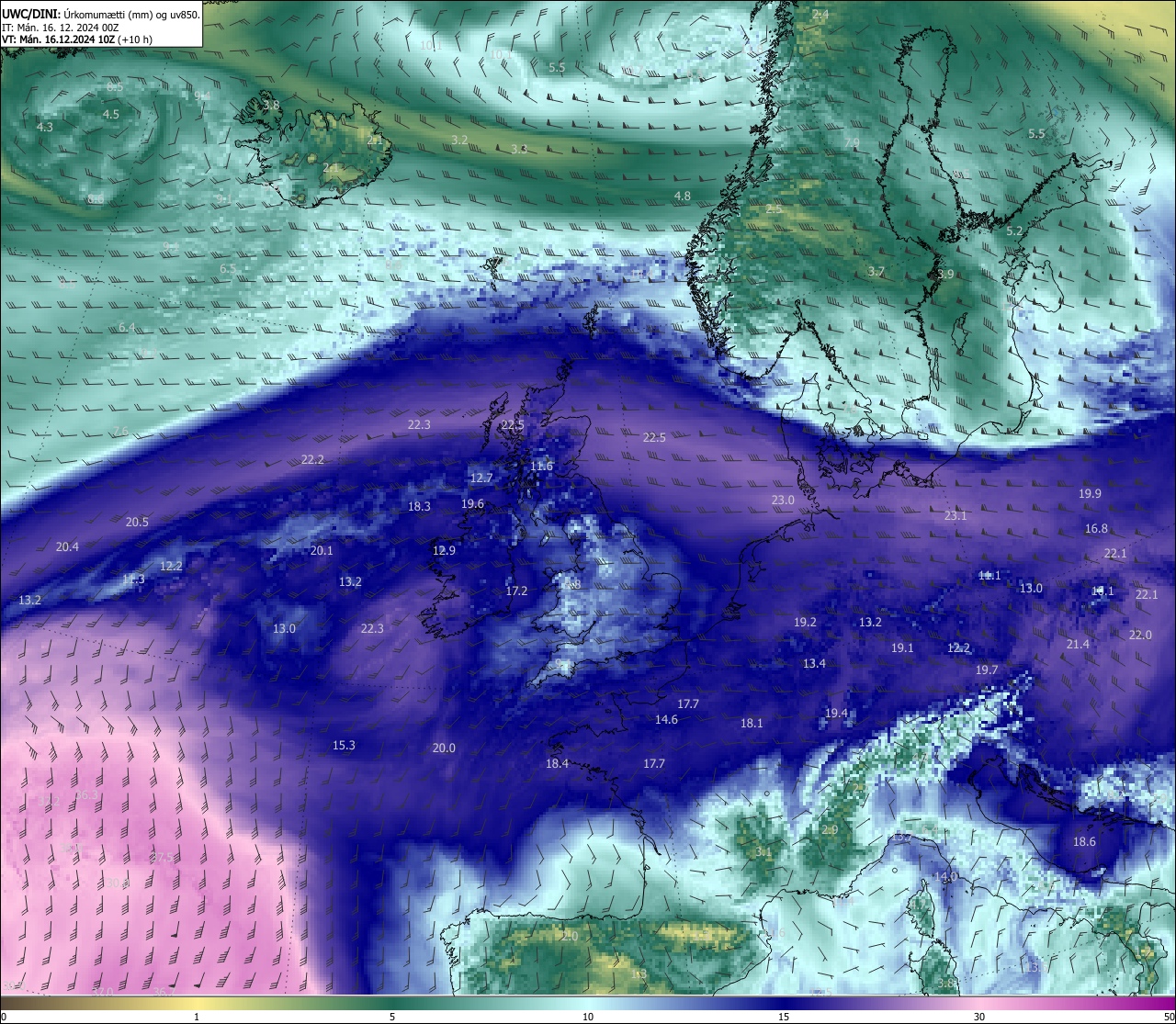Click the '23.0' value over Denmark
The width and height of the screenshot is (1176, 1024).
click(x=783, y=500)
